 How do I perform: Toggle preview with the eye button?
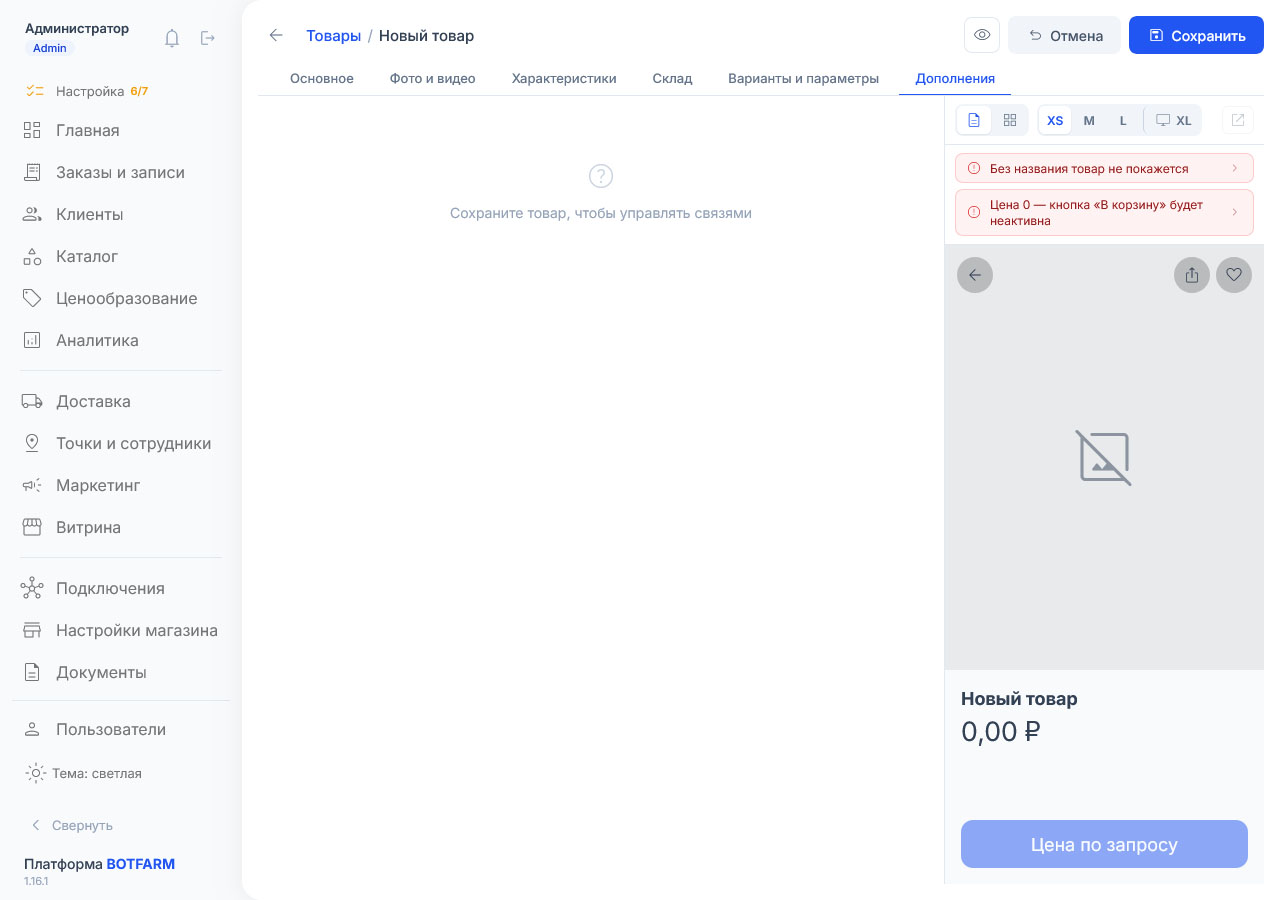[982, 35]
